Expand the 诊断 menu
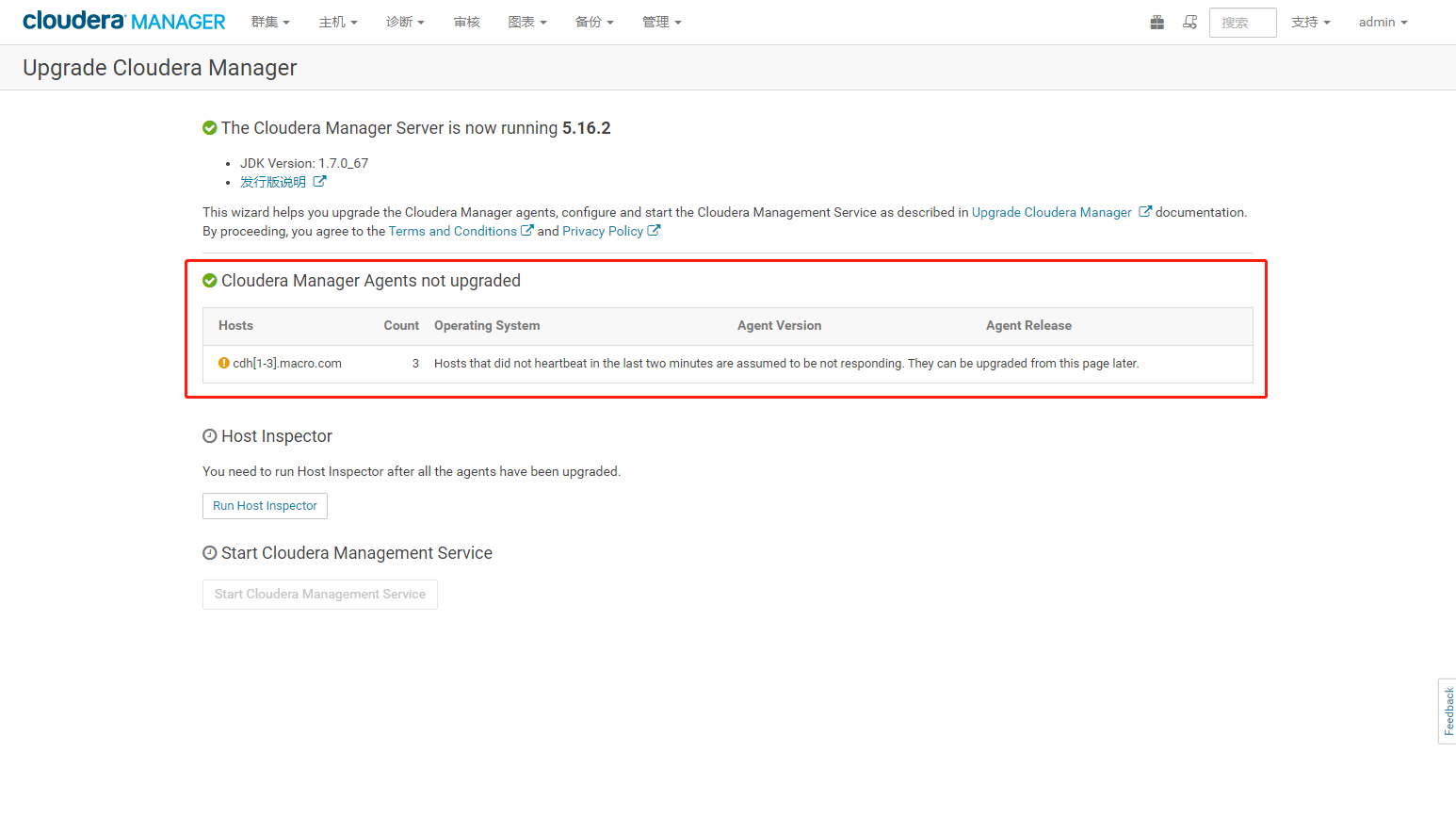The height and width of the screenshot is (817, 1456). coord(405,22)
